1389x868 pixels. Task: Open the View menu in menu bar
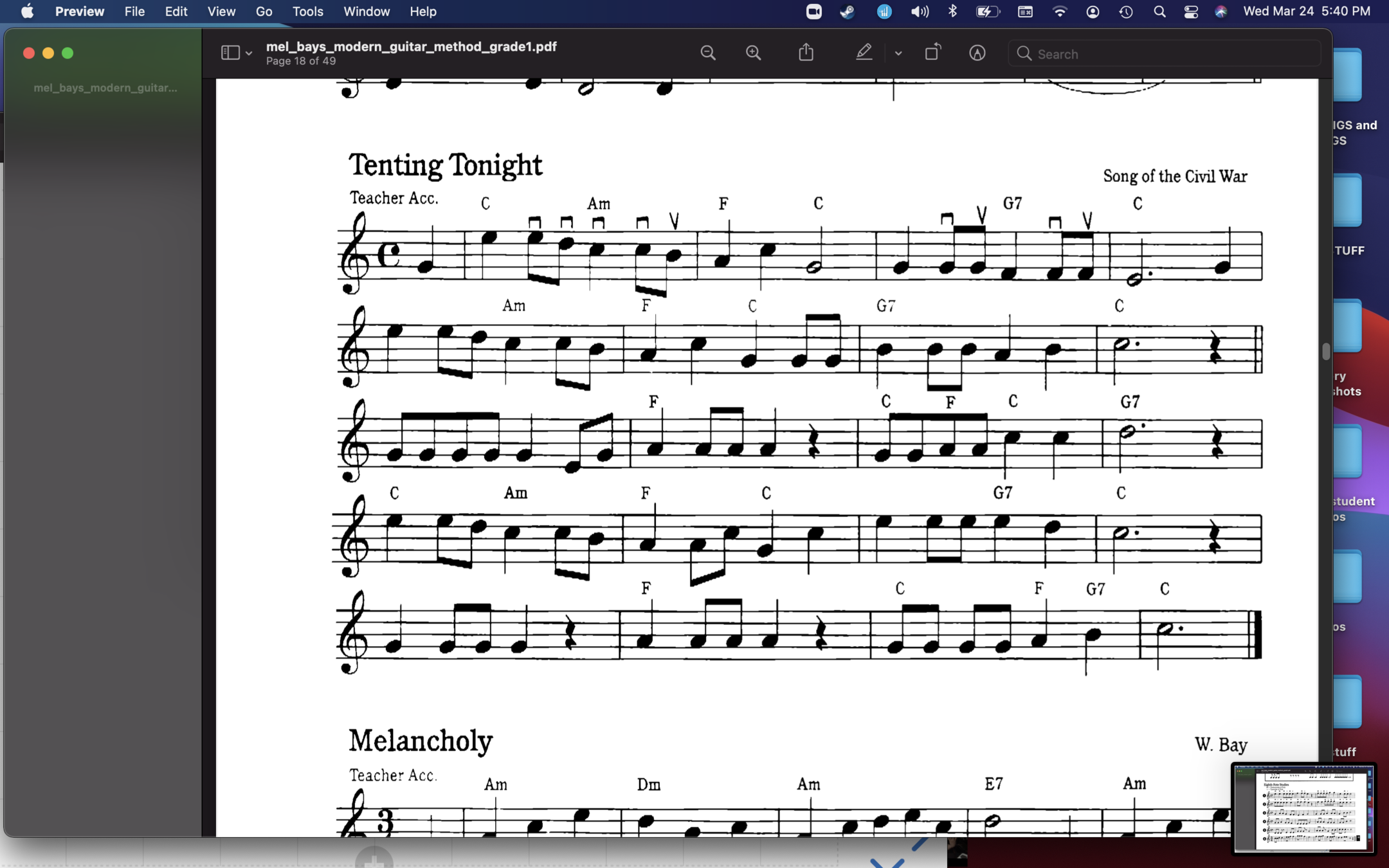coord(221,12)
